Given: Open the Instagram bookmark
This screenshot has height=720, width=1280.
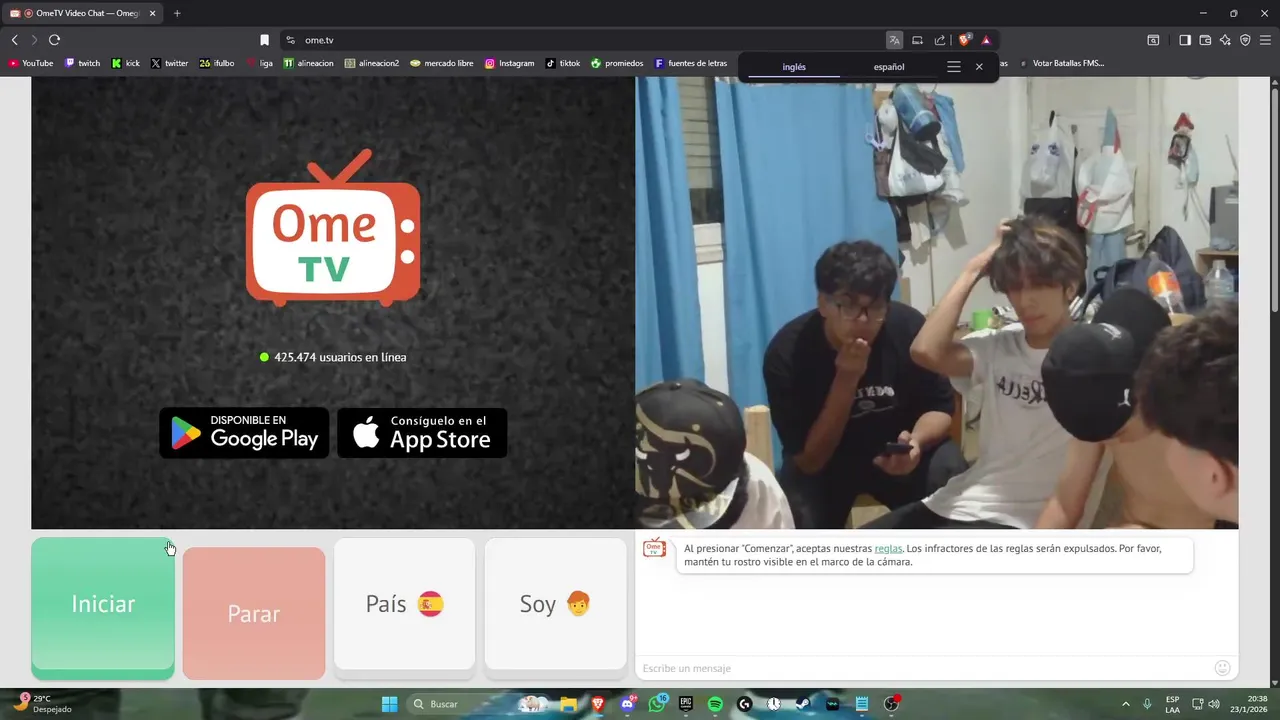Looking at the screenshot, I should point(510,63).
